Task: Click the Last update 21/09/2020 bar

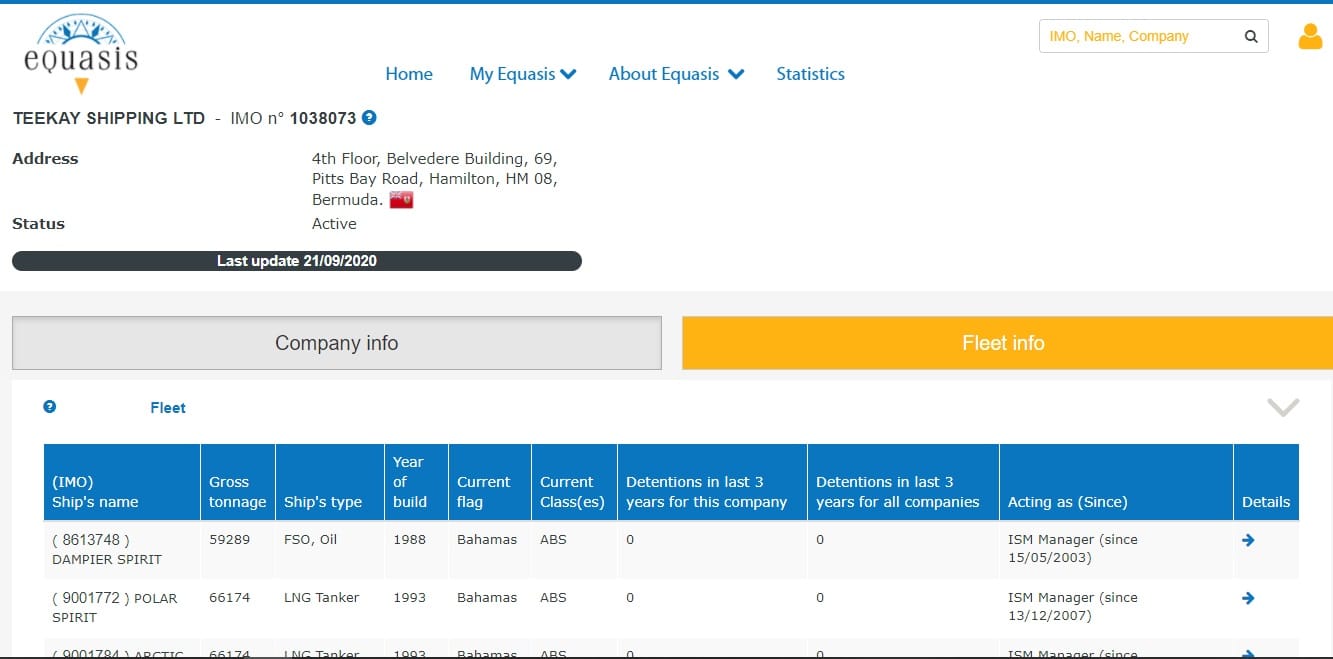Action: point(296,261)
